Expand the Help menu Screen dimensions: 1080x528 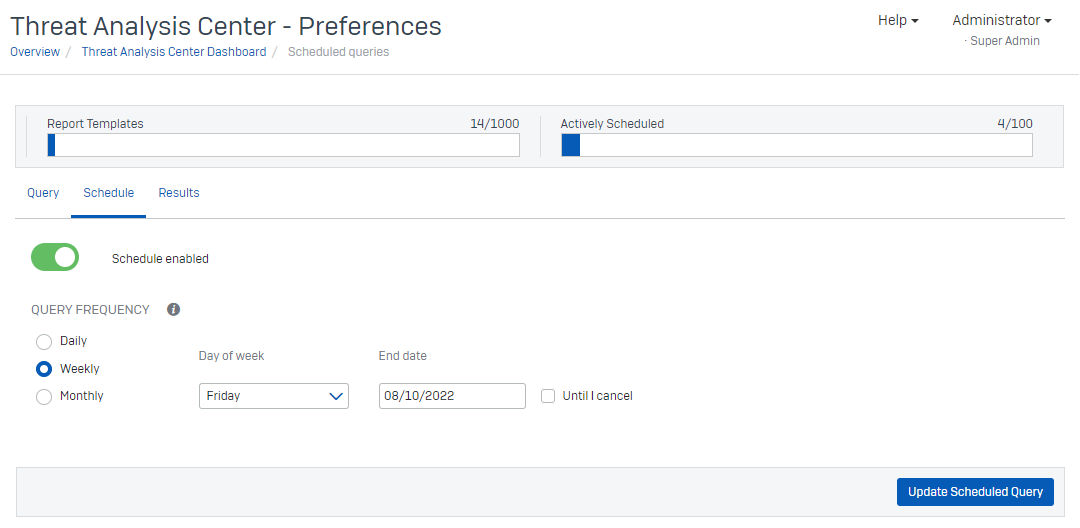coord(897,20)
